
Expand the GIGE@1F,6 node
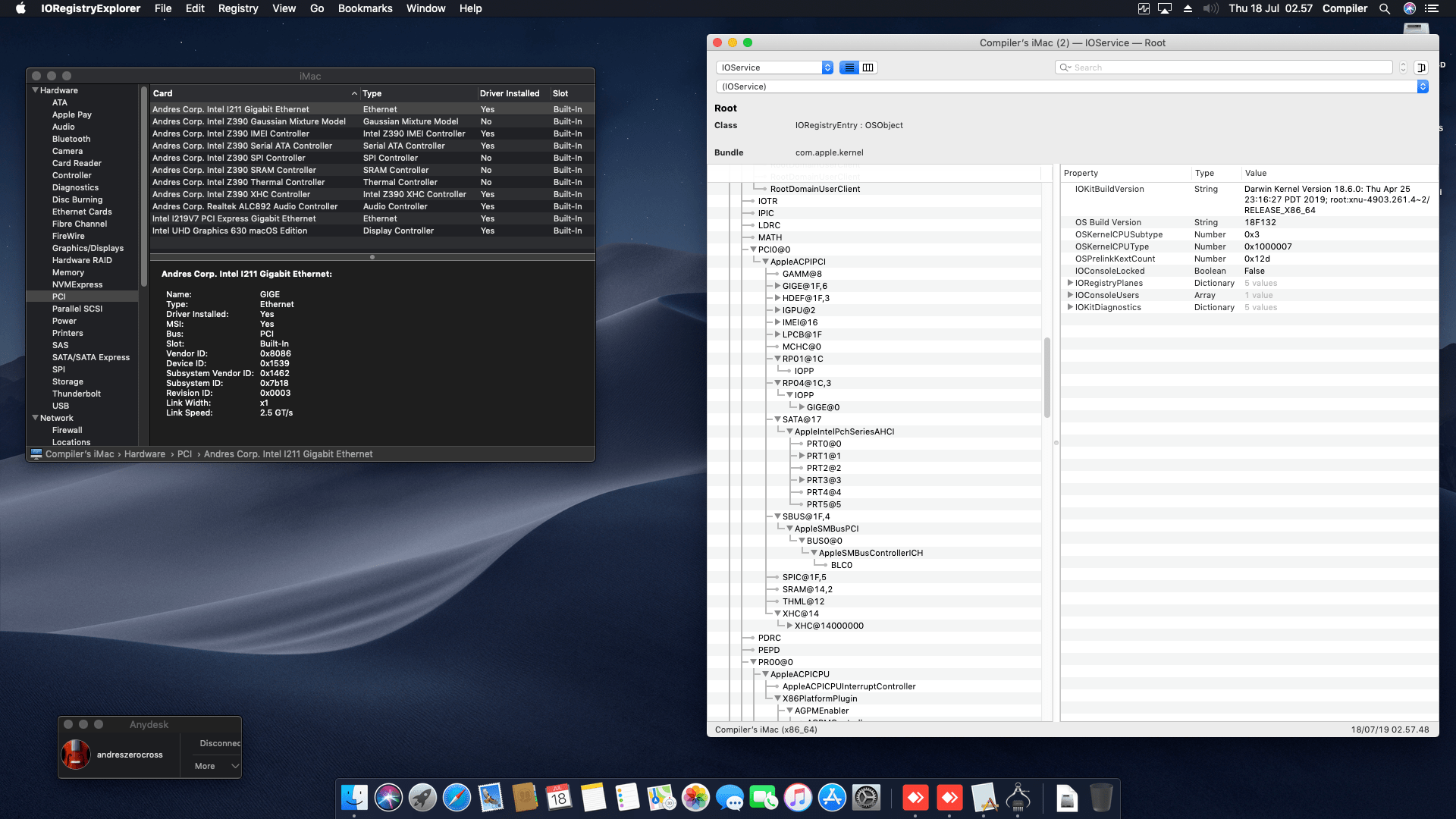coord(777,286)
